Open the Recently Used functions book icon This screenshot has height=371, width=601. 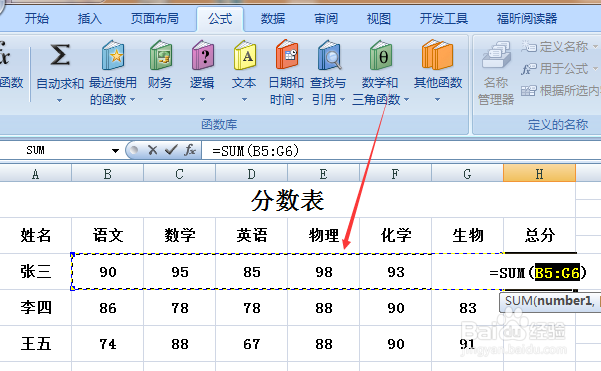[113, 55]
